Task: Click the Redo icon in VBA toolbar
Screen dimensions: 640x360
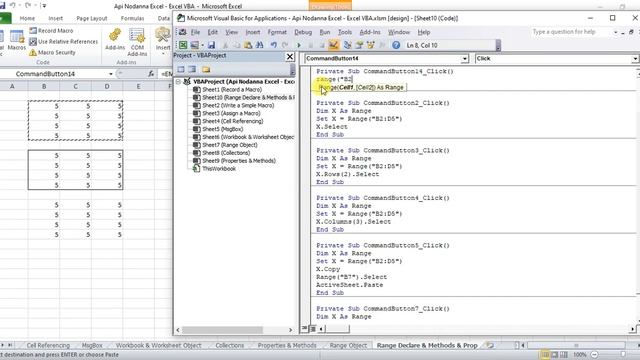Action: pos(285,45)
